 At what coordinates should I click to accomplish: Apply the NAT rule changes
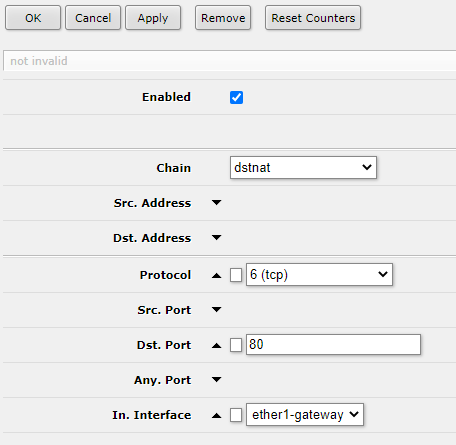click(x=153, y=18)
